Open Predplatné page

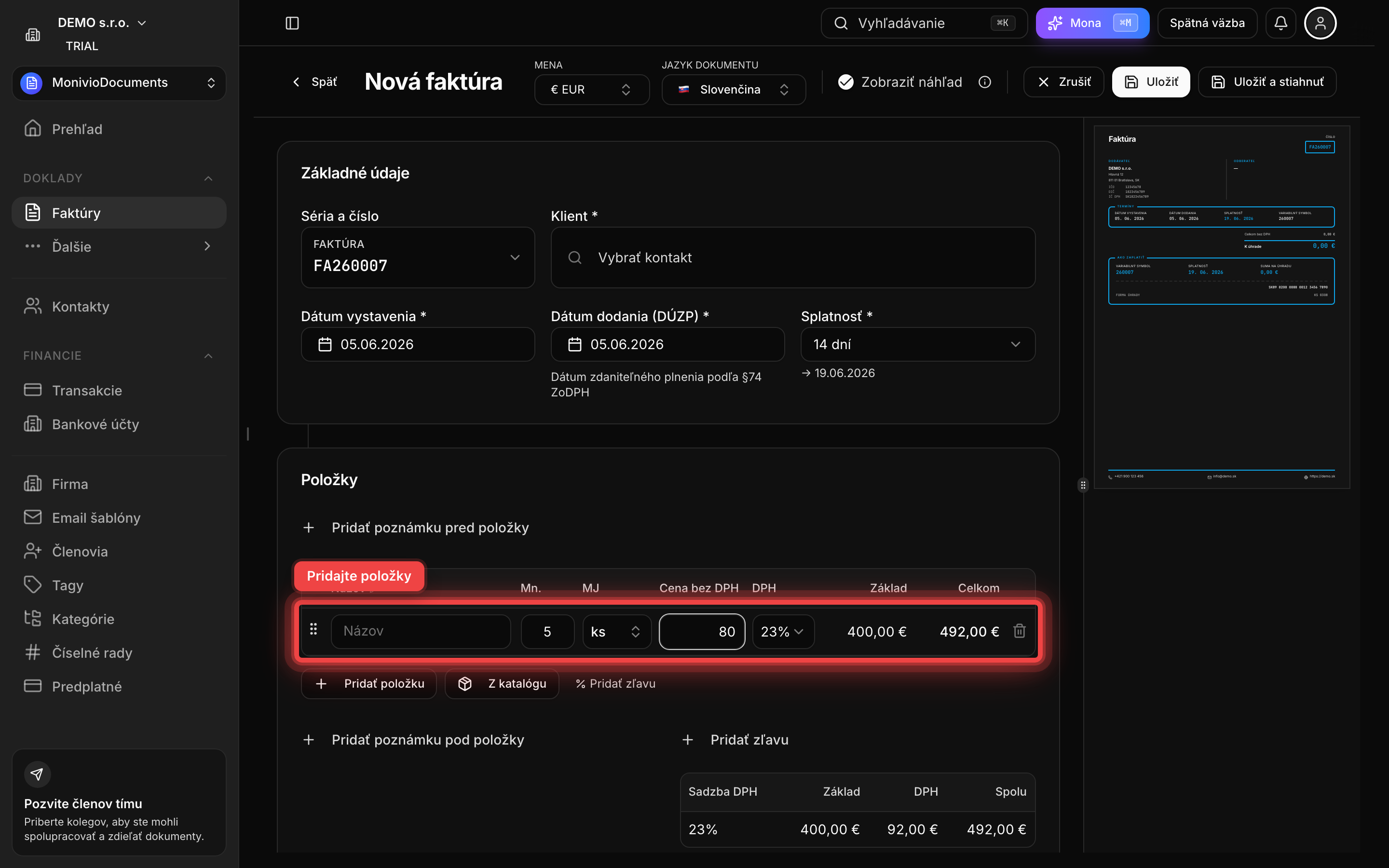(x=119, y=687)
